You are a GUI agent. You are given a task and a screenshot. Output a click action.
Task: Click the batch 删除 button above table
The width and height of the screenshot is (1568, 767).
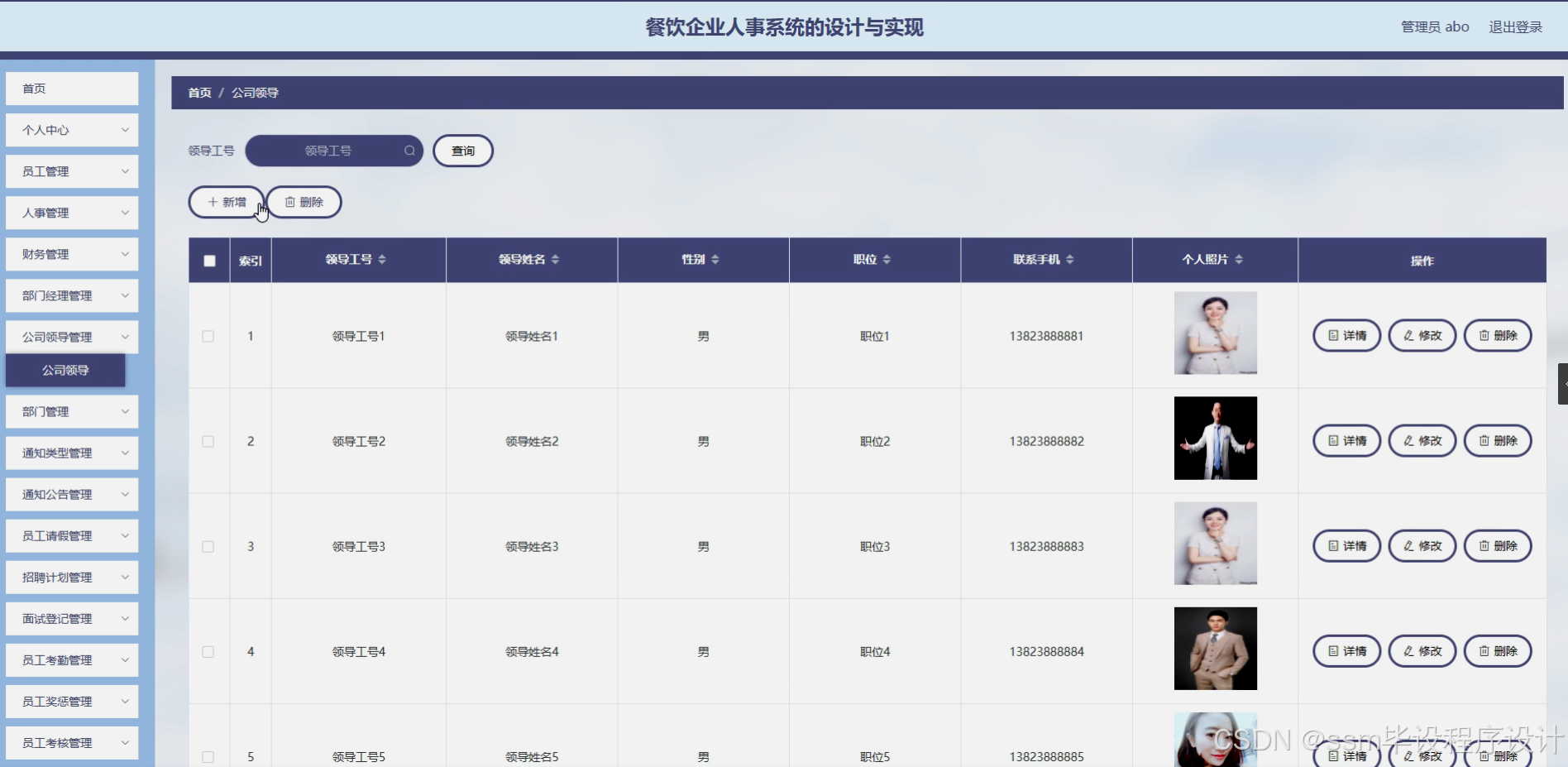[x=304, y=202]
